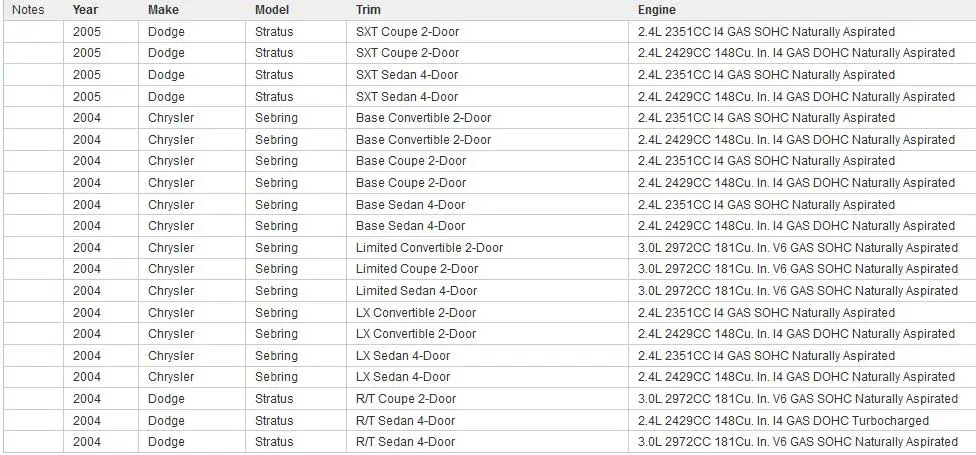Click the Model column header
The image size is (976, 455).
271,10
